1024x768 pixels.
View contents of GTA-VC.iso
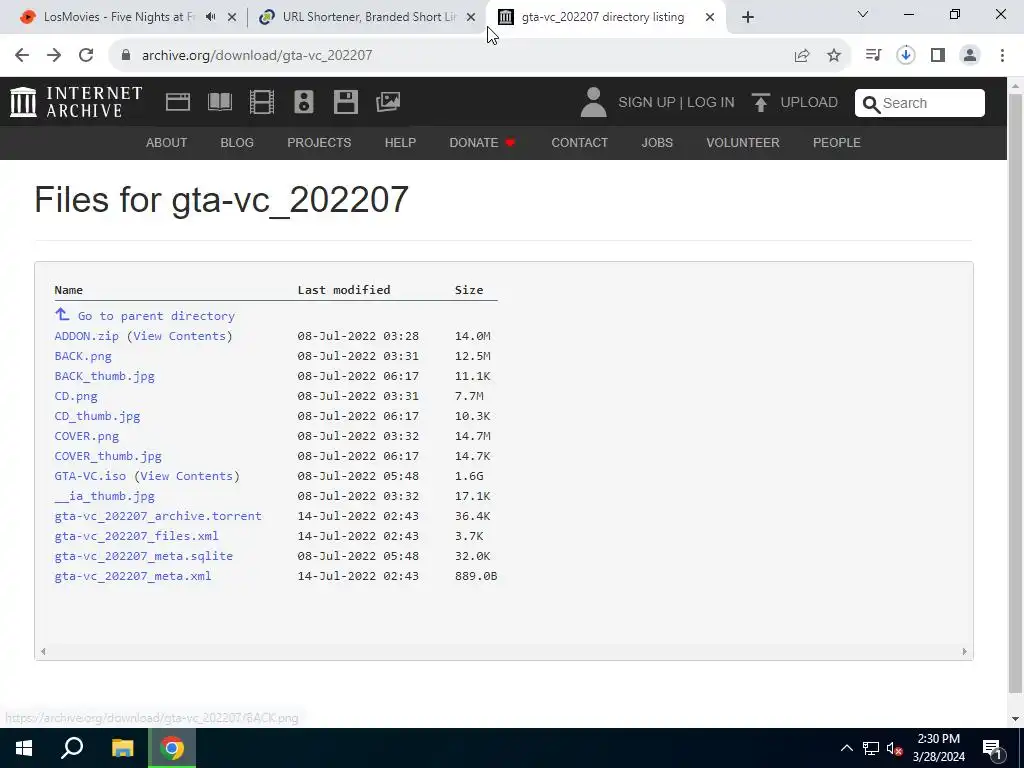pos(187,476)
